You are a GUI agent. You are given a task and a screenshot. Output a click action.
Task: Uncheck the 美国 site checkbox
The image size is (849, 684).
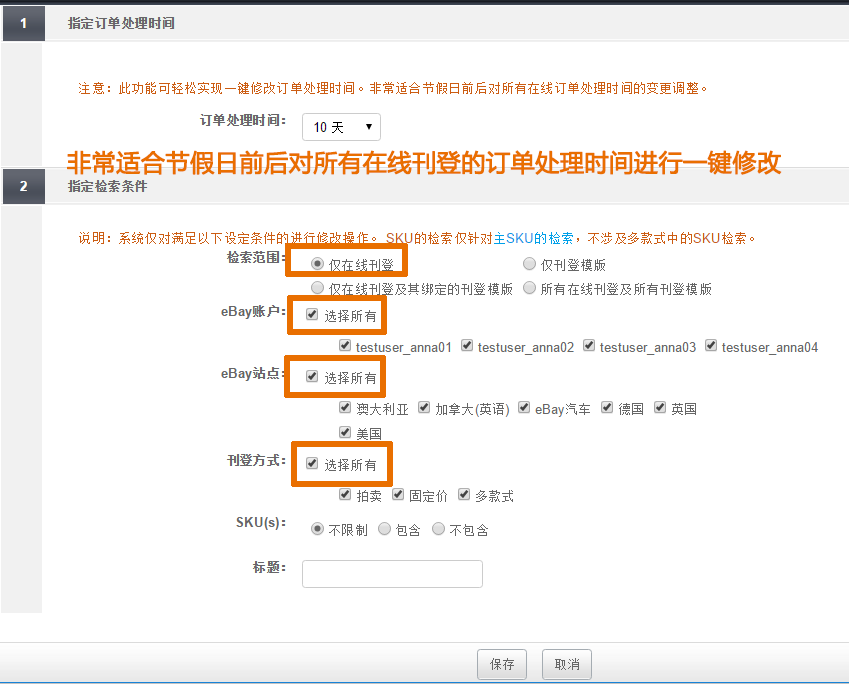(x=345, y=432)
